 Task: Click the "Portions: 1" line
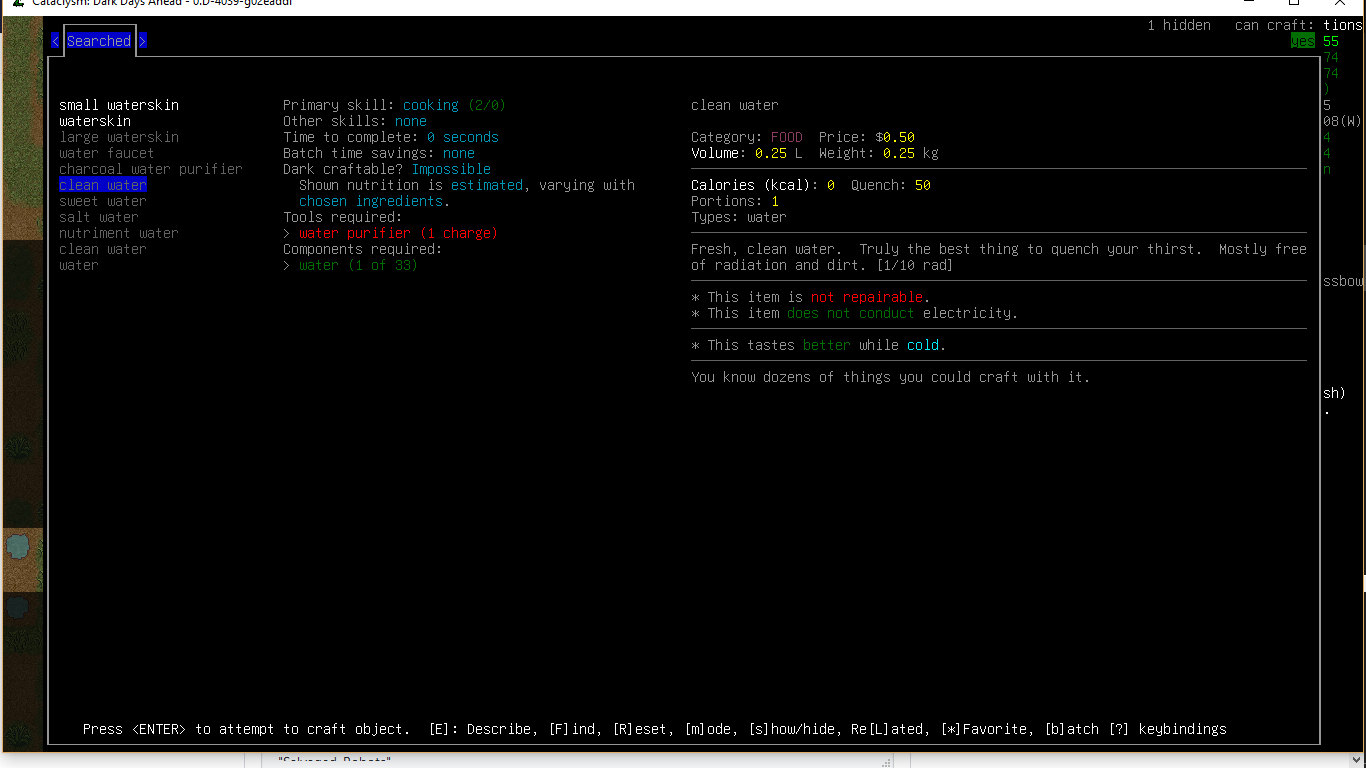click(x=735, y=201)
